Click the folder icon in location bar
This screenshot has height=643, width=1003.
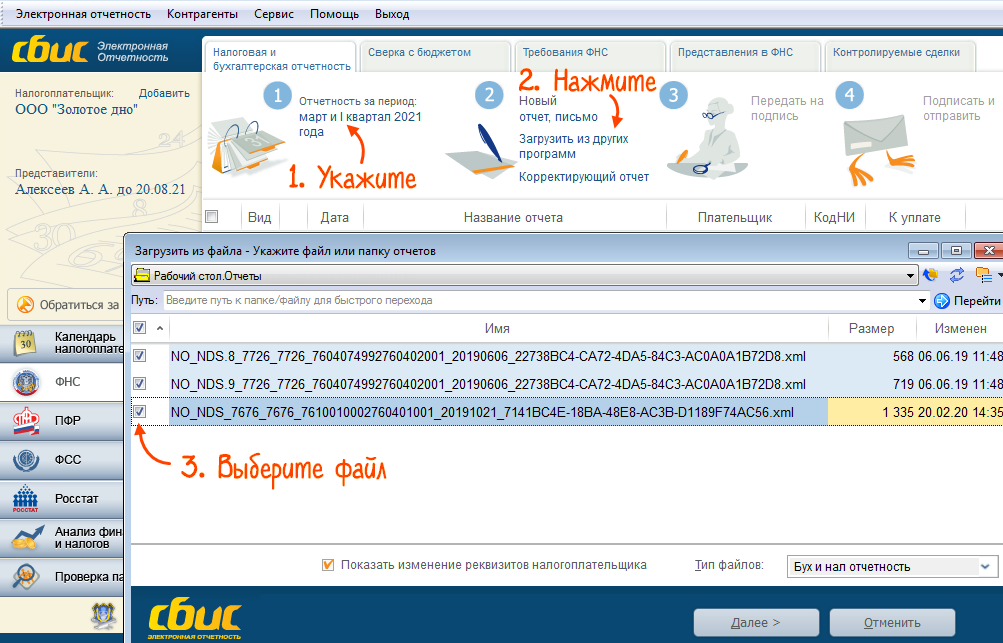pyautogui.click(x=142, y=276)
